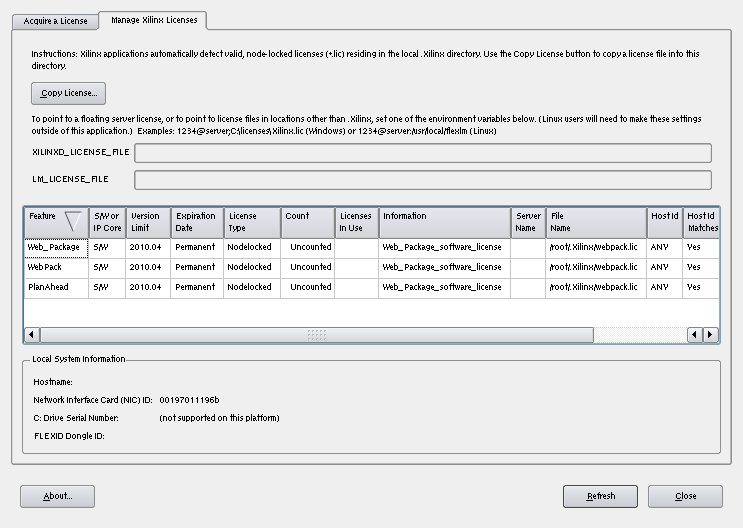743x528 pixels.
Task: Click Uncounted cell in WebPack row
Action: click(308, 268)
